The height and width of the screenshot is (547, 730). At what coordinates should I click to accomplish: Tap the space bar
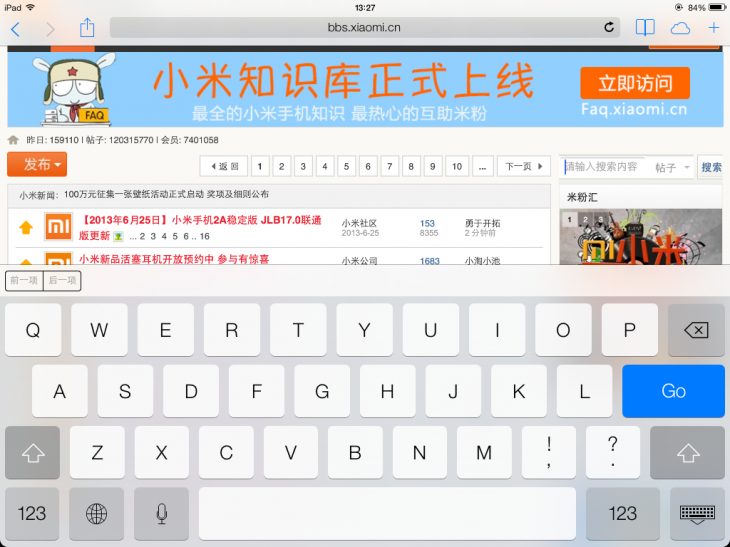pos(387,513)
